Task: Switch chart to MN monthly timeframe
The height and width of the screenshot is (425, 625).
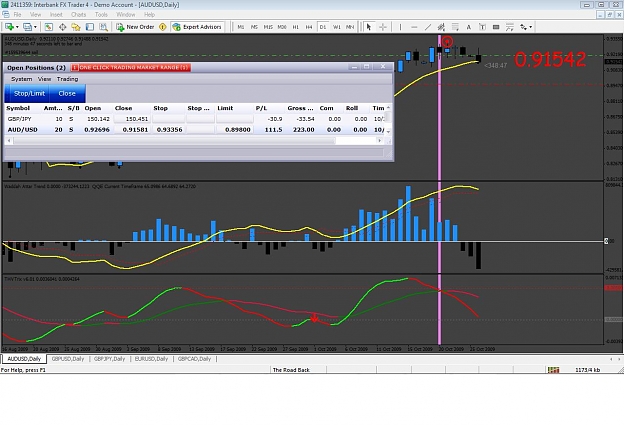Action: 350,27
